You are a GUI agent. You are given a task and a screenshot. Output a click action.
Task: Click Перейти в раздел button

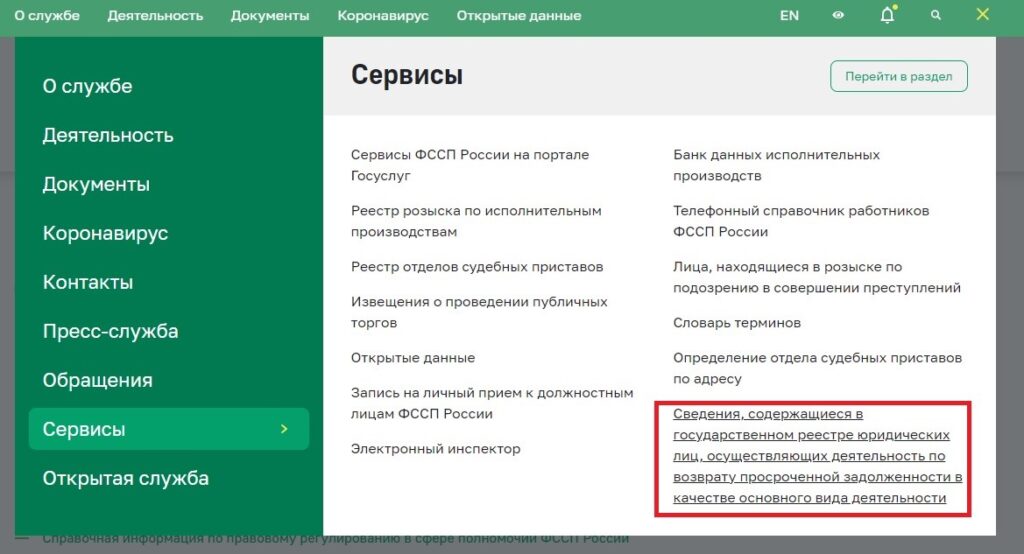[x=898, y=76]
